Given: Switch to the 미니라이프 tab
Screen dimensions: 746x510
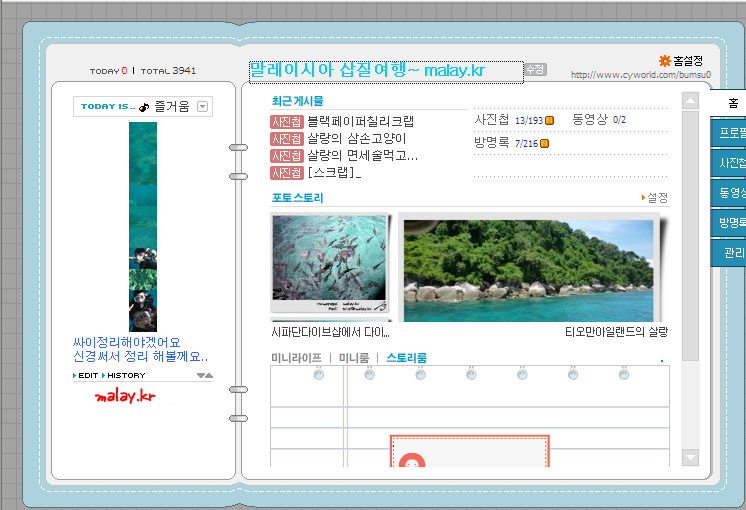Looking at the screenshot, I should [x=296, y=358].
